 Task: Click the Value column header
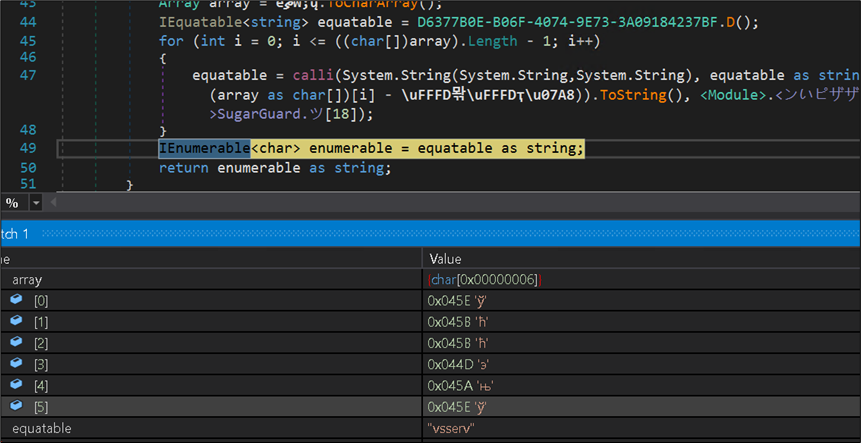(445, 258)
